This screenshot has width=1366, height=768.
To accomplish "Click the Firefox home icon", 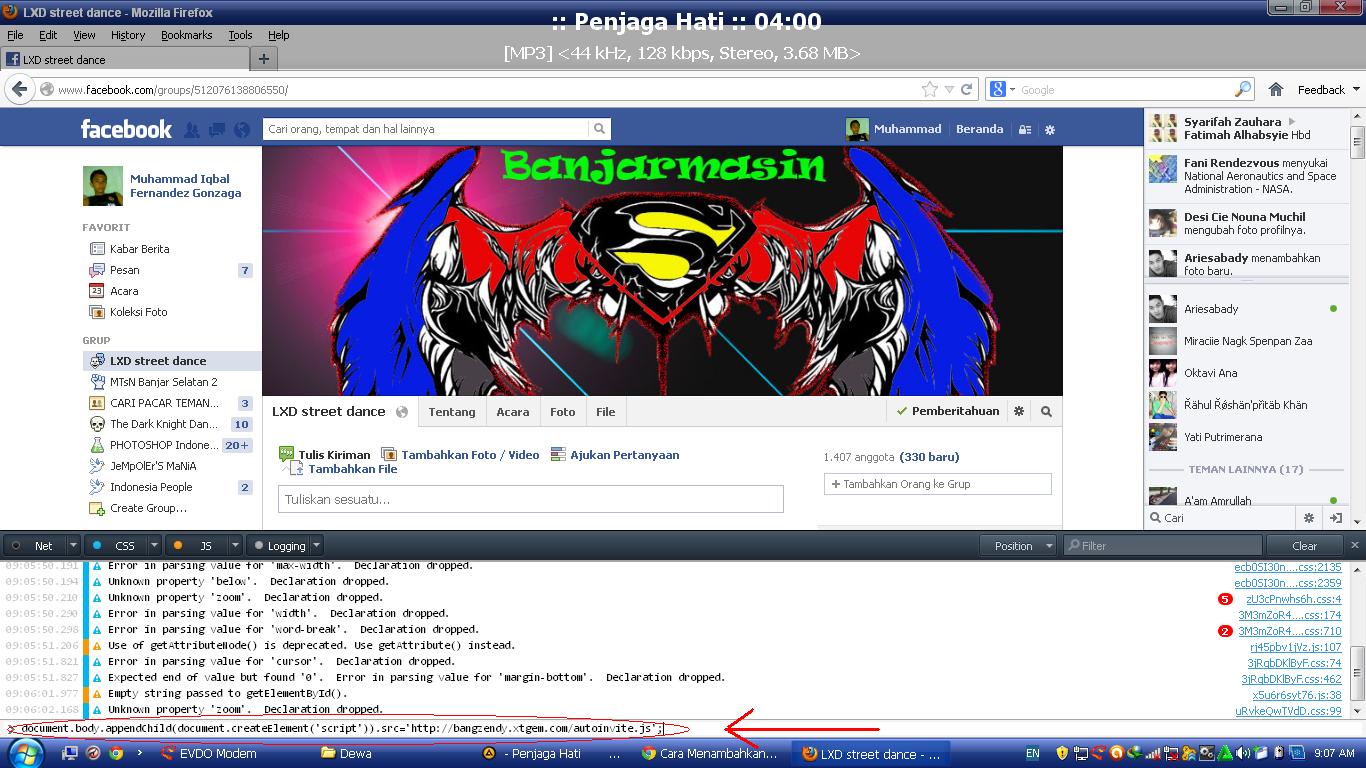I will [x=1276, y=89].
